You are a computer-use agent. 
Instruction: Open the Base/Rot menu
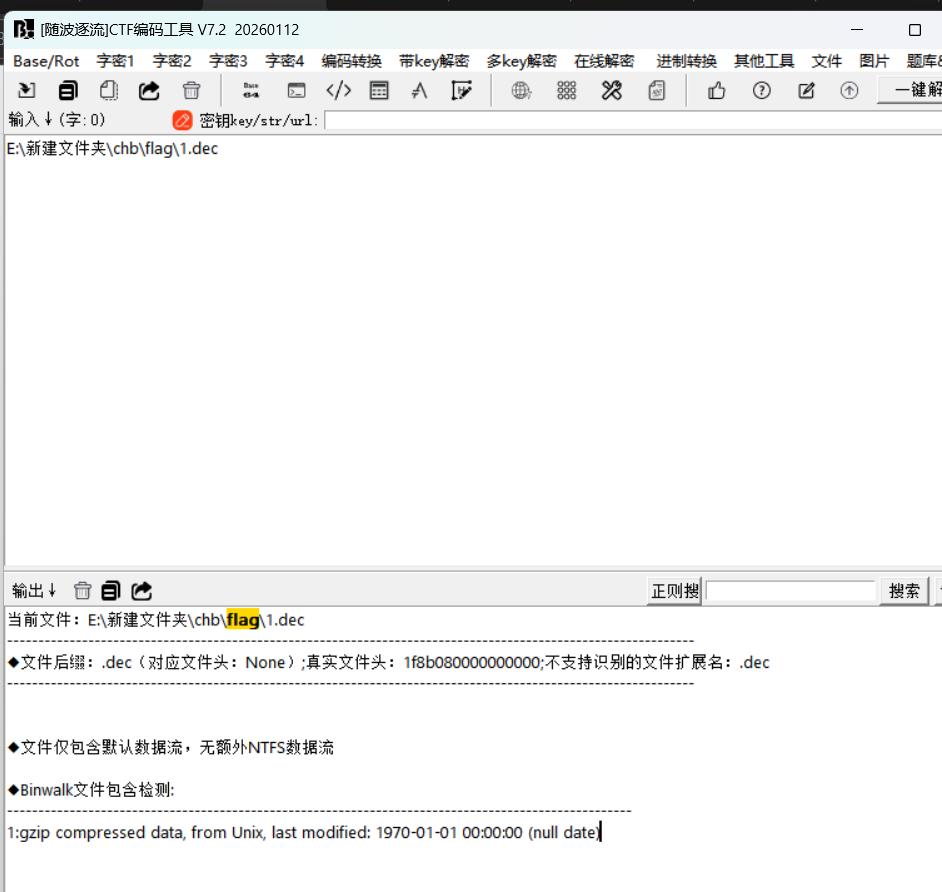(x=46, y=61)
